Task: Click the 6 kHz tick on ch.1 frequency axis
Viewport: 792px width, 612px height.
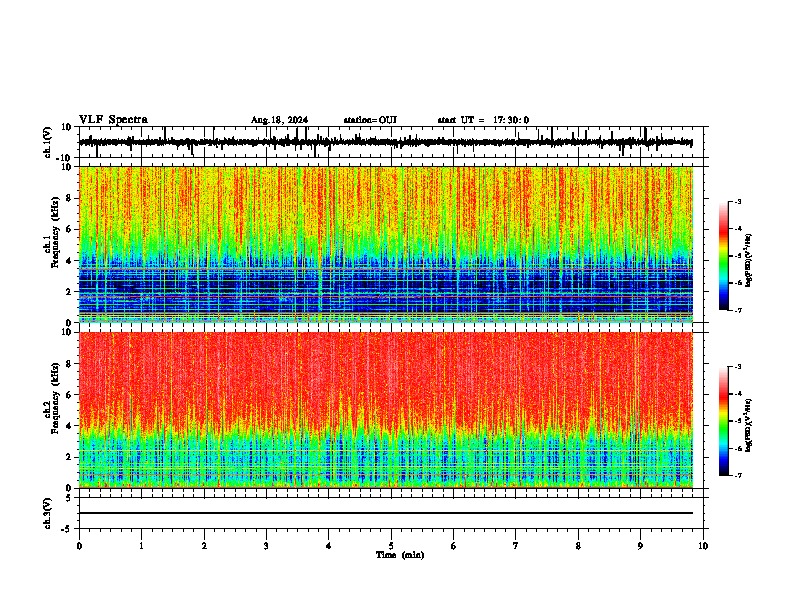Action: [70, 229]
